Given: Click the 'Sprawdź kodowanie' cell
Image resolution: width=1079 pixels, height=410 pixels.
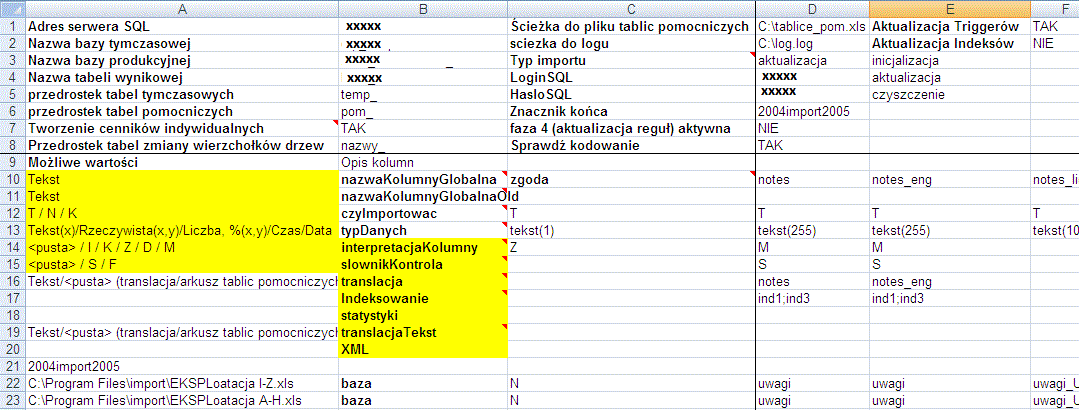Looking at the screenshot, I should point(632,146).
